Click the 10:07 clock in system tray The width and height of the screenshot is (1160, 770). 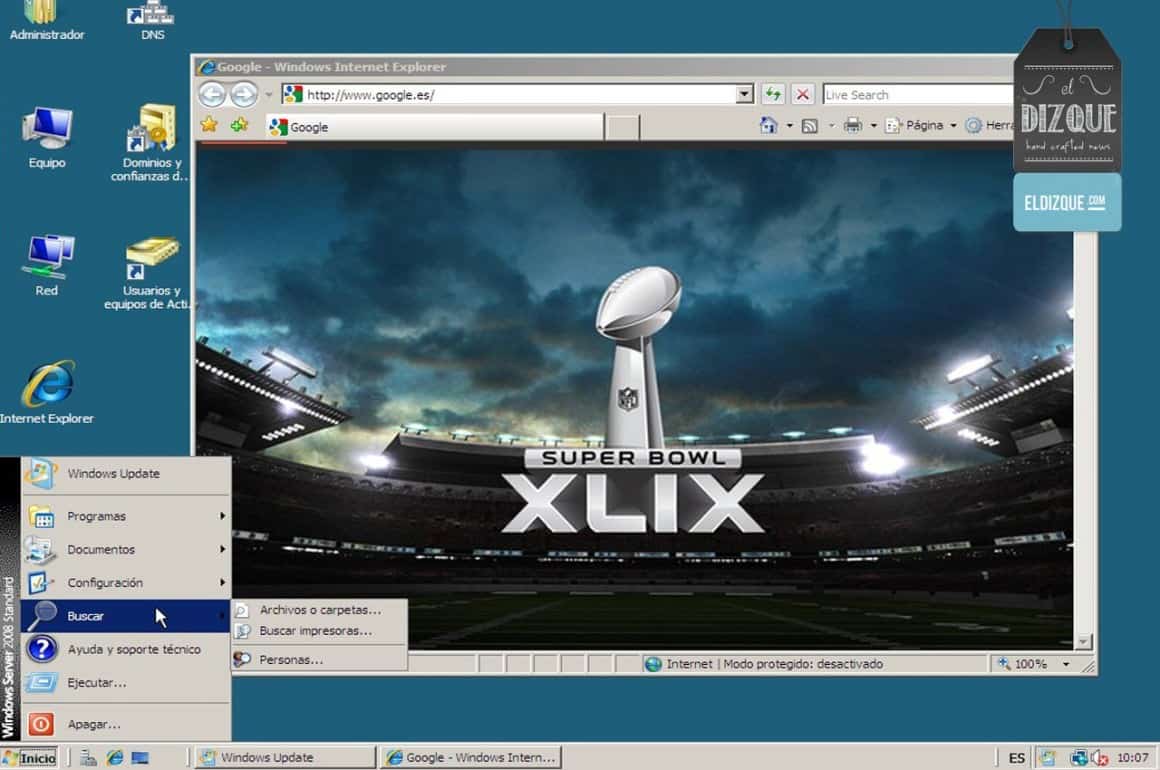click(x=1133, y=757)
